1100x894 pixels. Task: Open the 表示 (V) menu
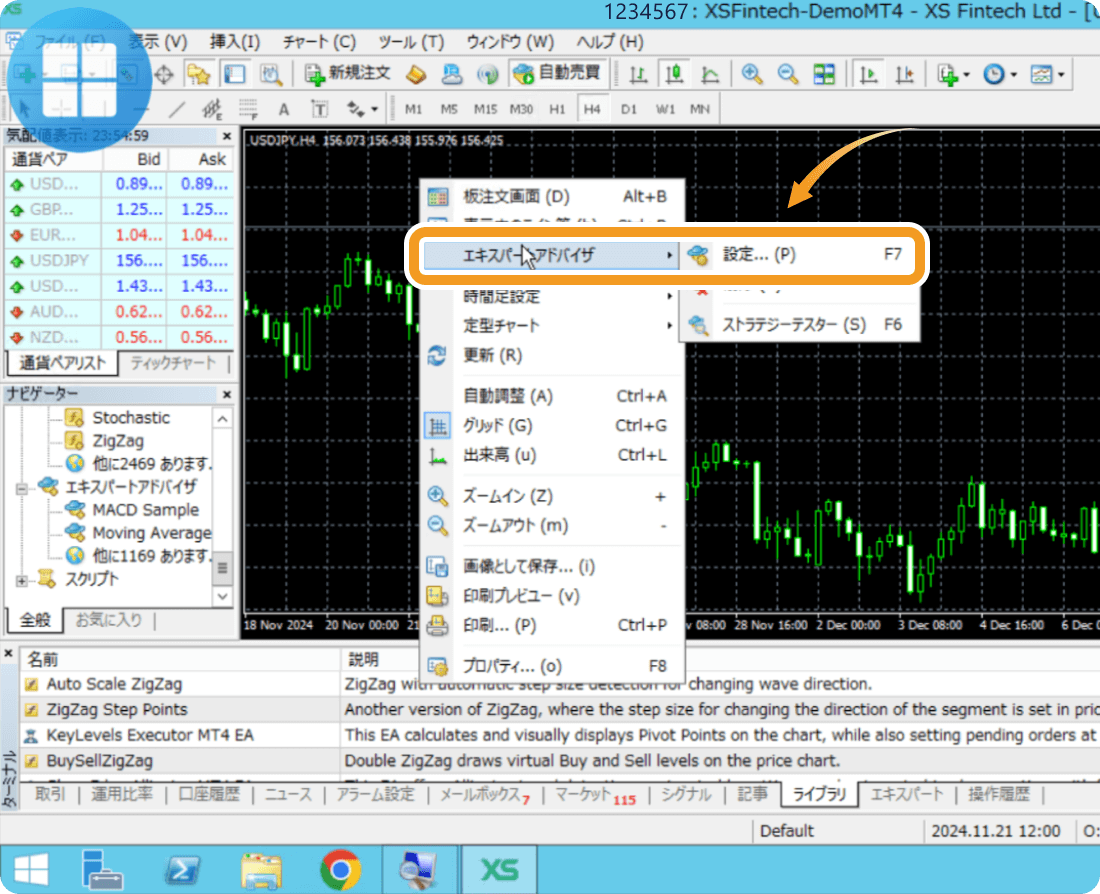[x=158, y=42]
